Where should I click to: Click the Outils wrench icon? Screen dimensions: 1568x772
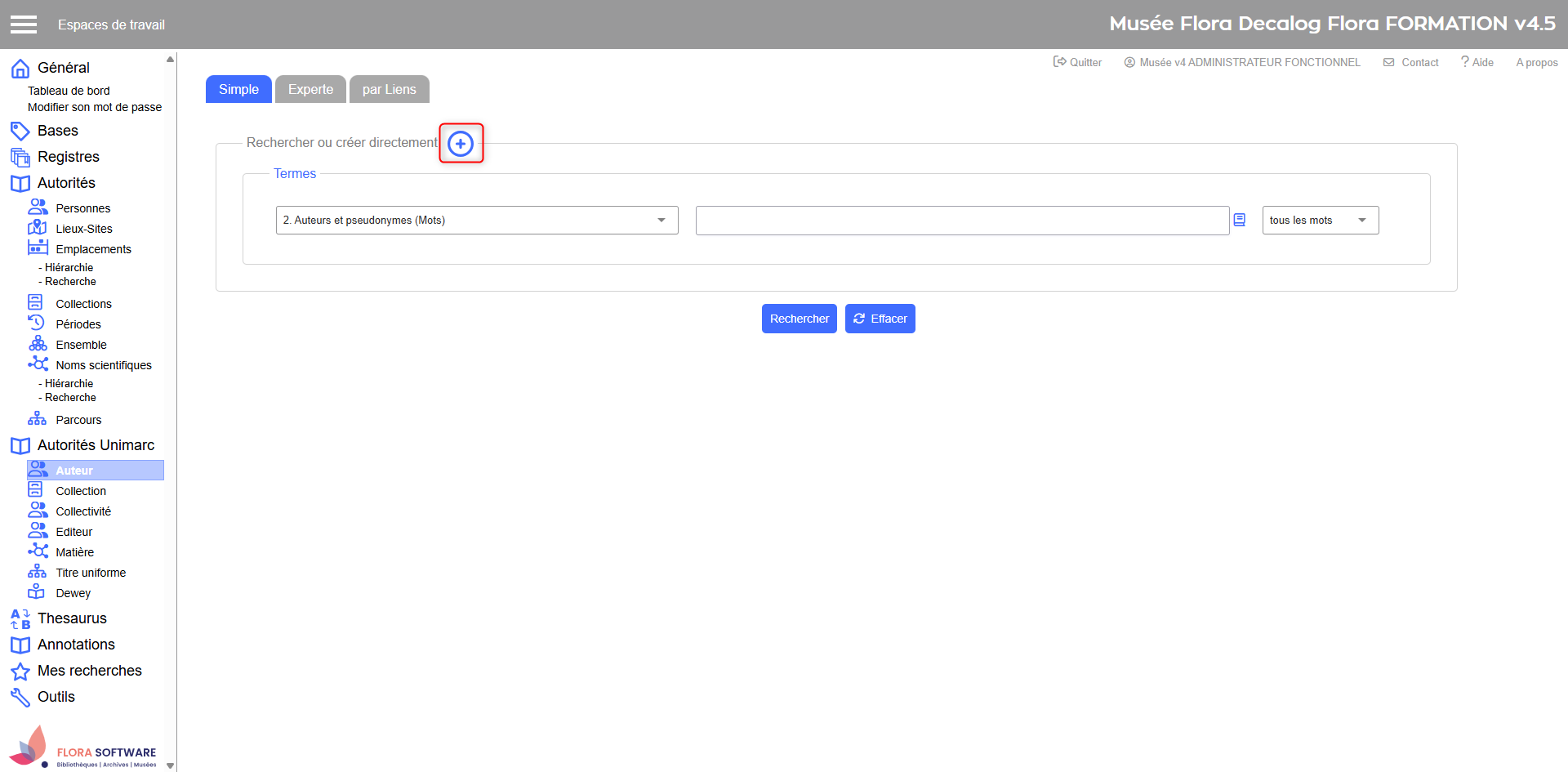coord(20,698)
